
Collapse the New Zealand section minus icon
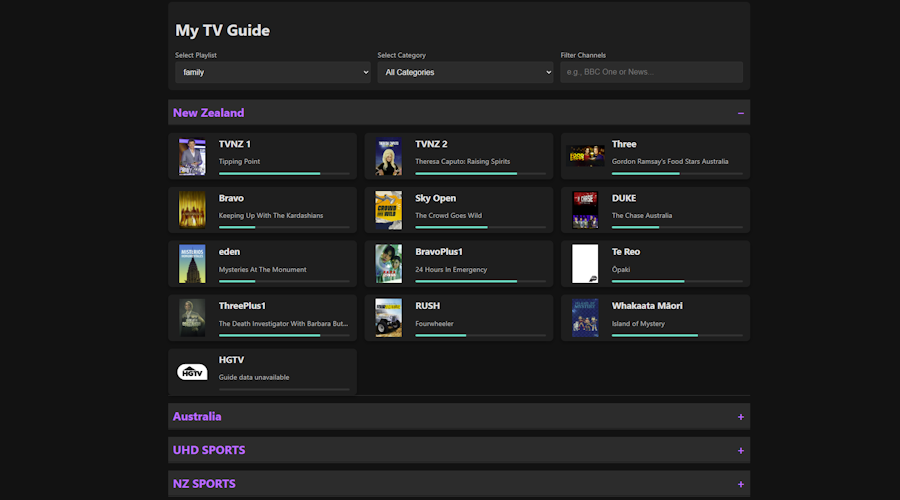[x=740, y=113]
